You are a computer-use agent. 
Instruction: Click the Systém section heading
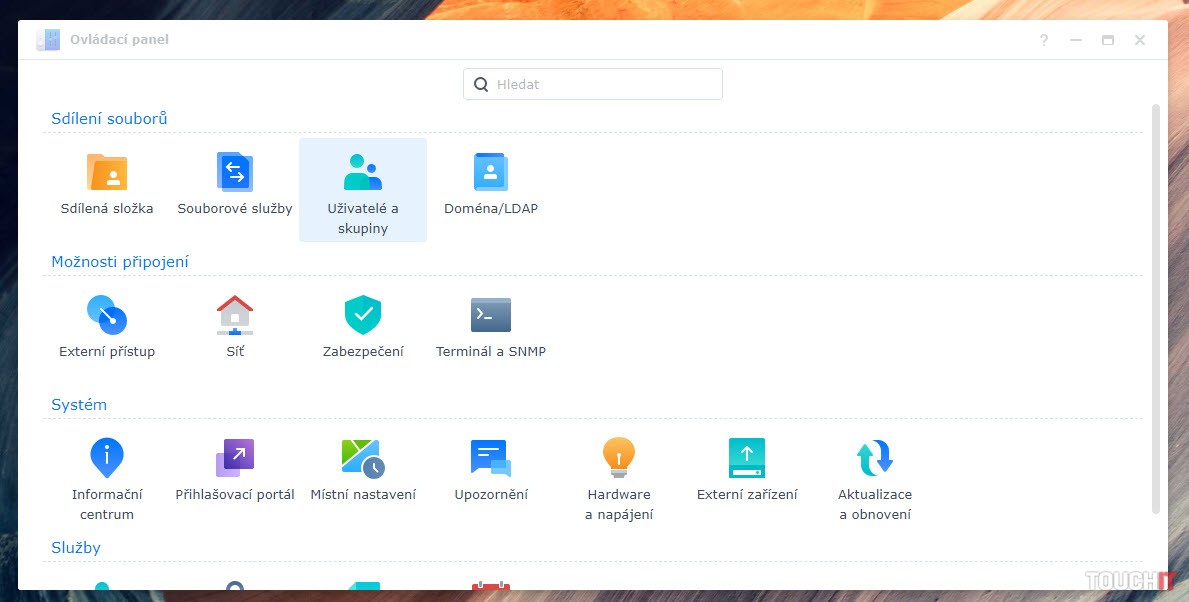click(79, 405)
